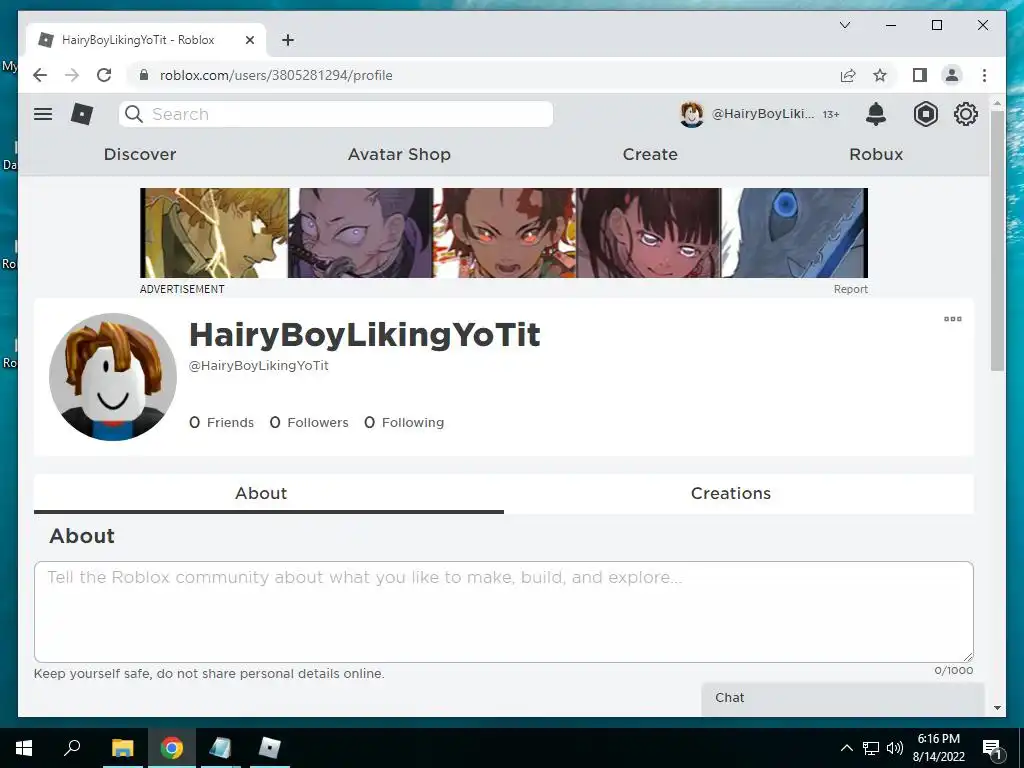
Task: View the Followers count link
Action: 309,423
